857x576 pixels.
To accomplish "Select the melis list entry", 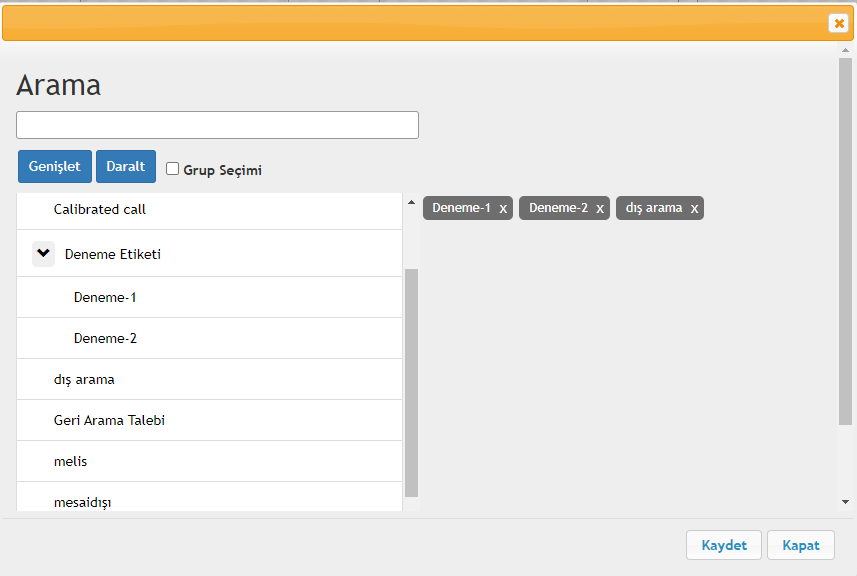I will point(209,461).
